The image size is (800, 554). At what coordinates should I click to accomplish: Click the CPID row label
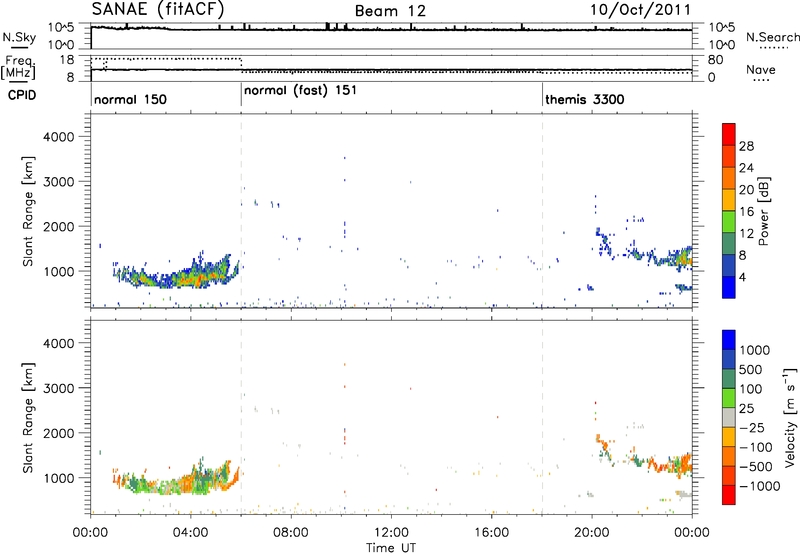click(x=22, y=95)
